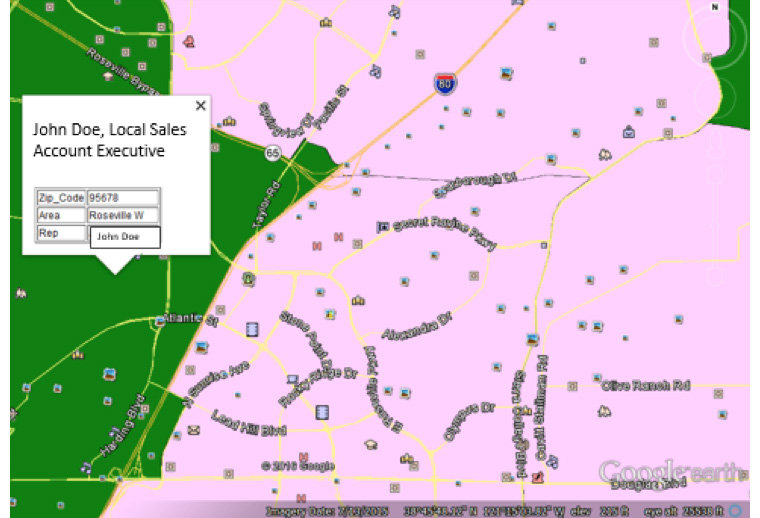Click the Lead Hill Blvd label
This screenshot has width=760, height=518.
249,423
